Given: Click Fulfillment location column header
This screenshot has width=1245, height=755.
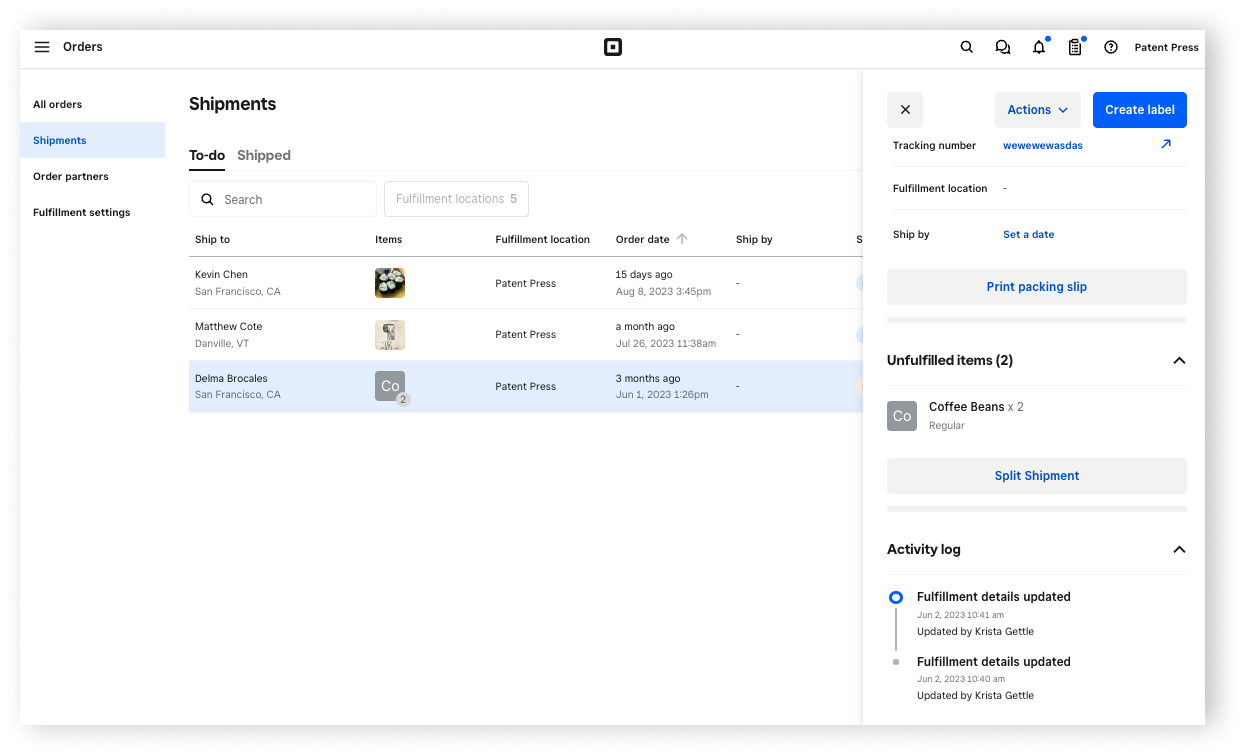Looking at the screenshot, I should [x=542, y=240].
